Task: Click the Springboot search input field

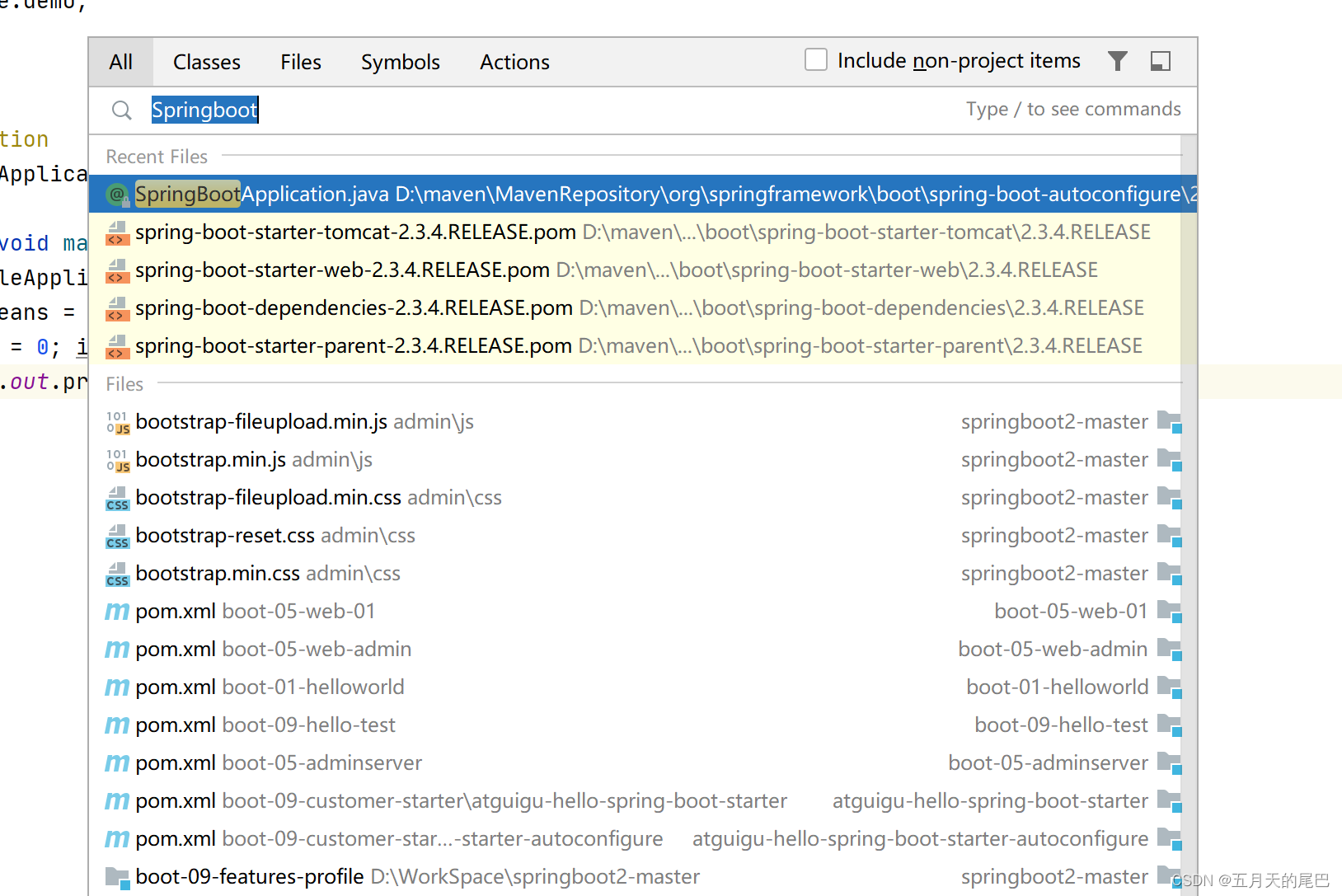Action: pos(643,110)
